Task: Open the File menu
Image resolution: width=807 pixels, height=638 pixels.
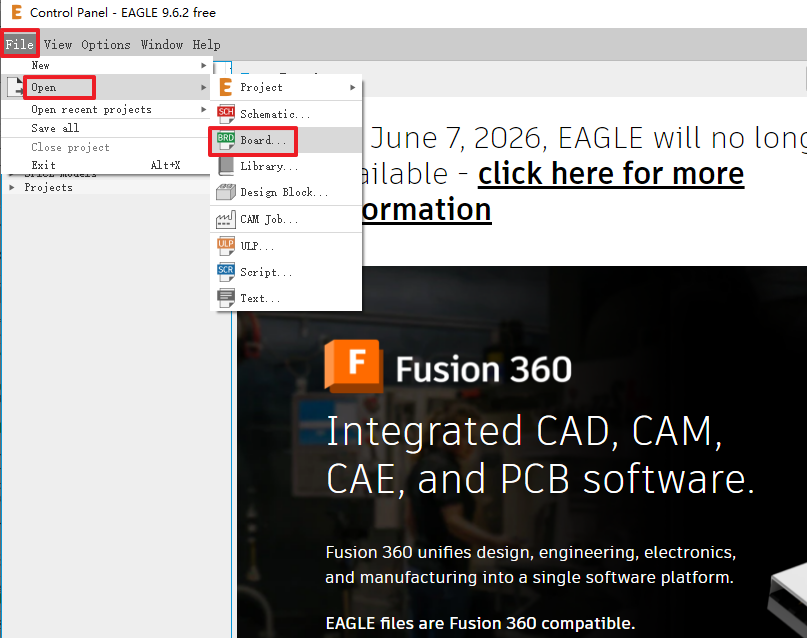Action: pyautogui.click(x=20, y=45)
